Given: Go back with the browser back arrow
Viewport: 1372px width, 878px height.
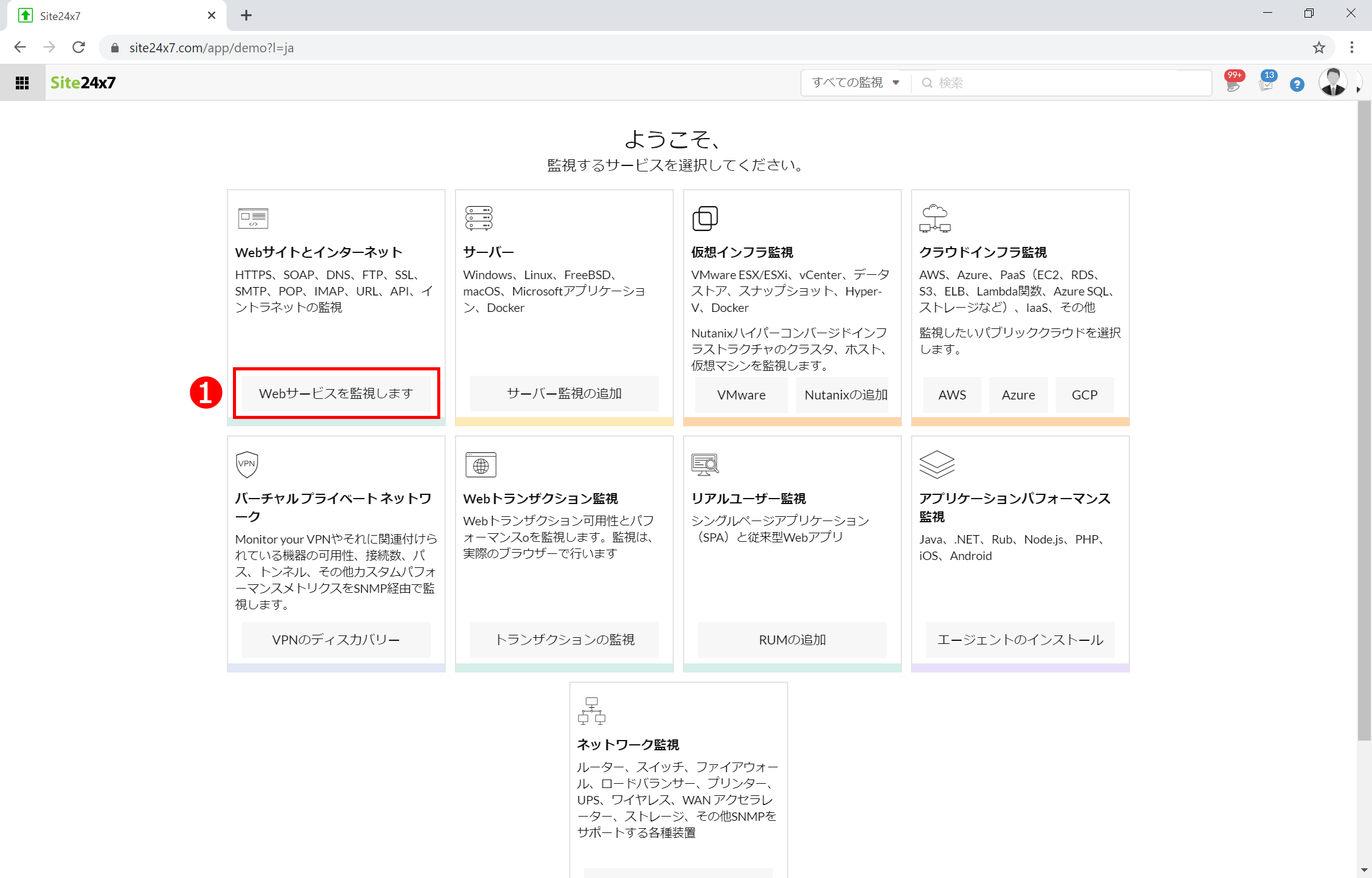Looking at the screenshot, I should pos(20,47).
